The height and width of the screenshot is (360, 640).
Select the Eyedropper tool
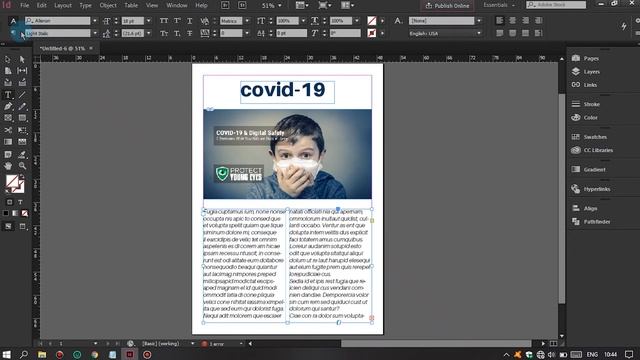click(x=22, y=154)
